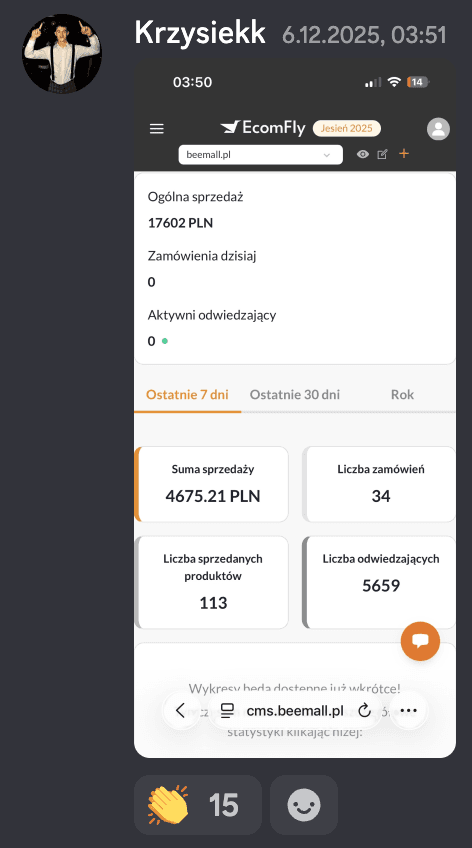Select the Suma sprzedaży card
Viewport: 472px width, 848px height.
point(211,484)
